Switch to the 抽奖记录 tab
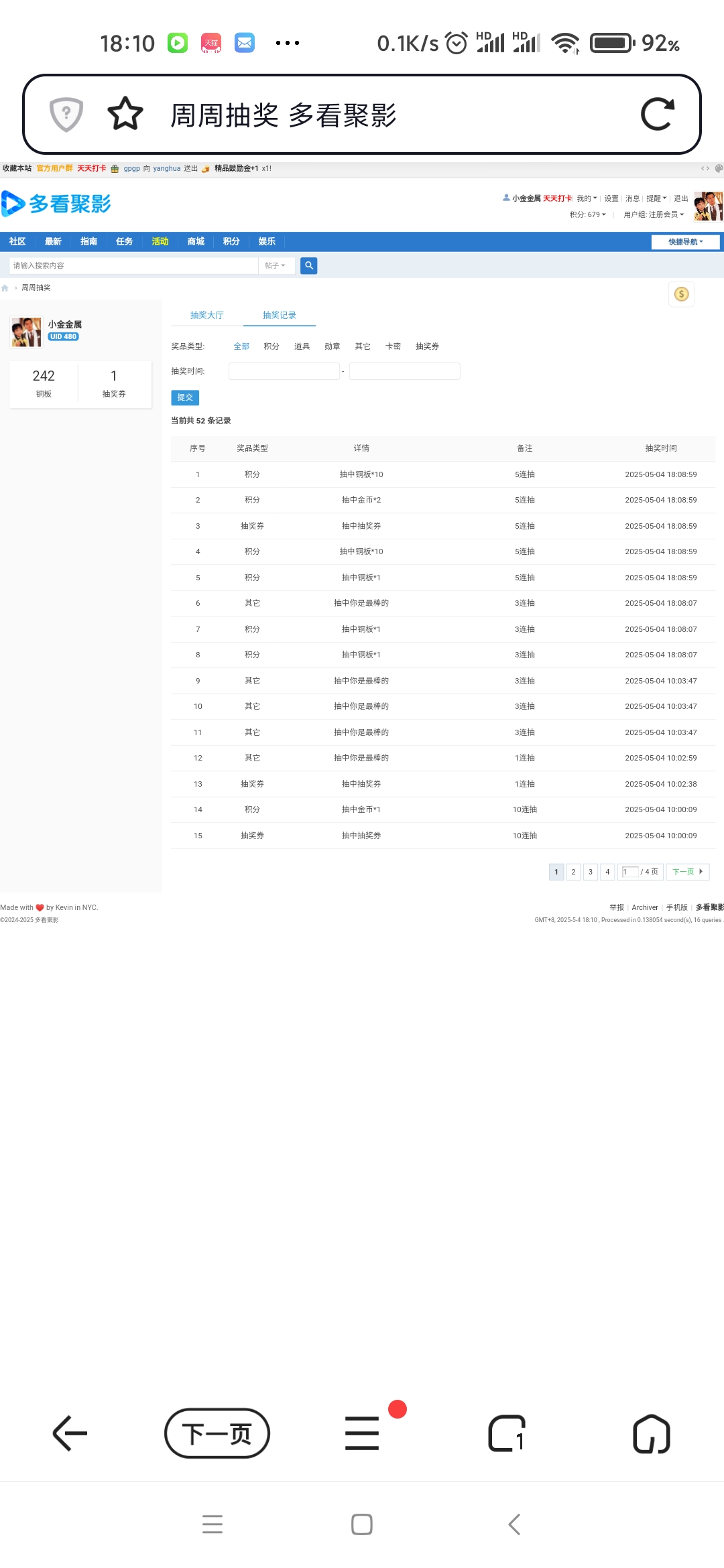Image resolution: width=724 pixels, height=1568 pixels. click(280, 315)
